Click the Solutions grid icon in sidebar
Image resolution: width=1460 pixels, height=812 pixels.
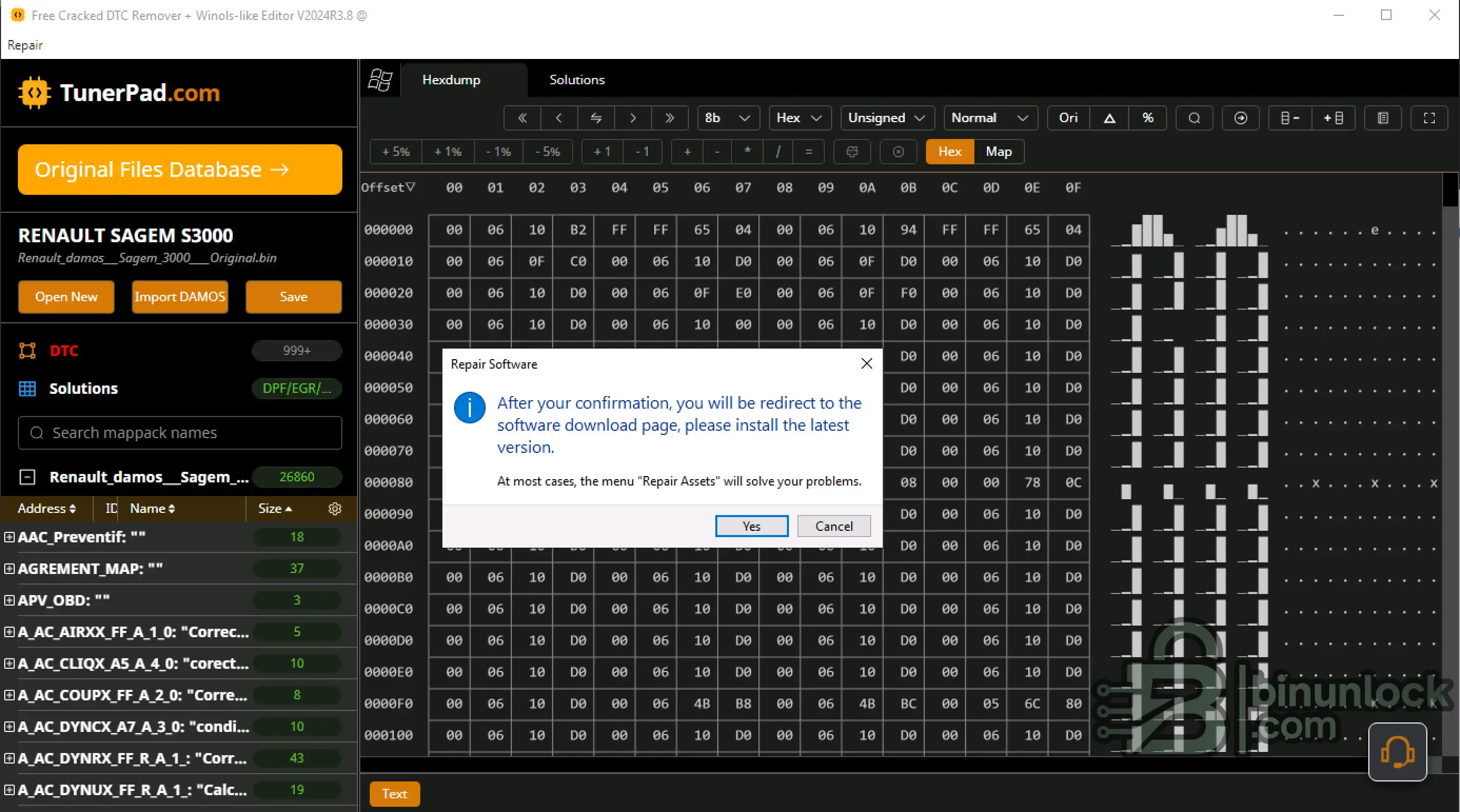click(27, 389)
